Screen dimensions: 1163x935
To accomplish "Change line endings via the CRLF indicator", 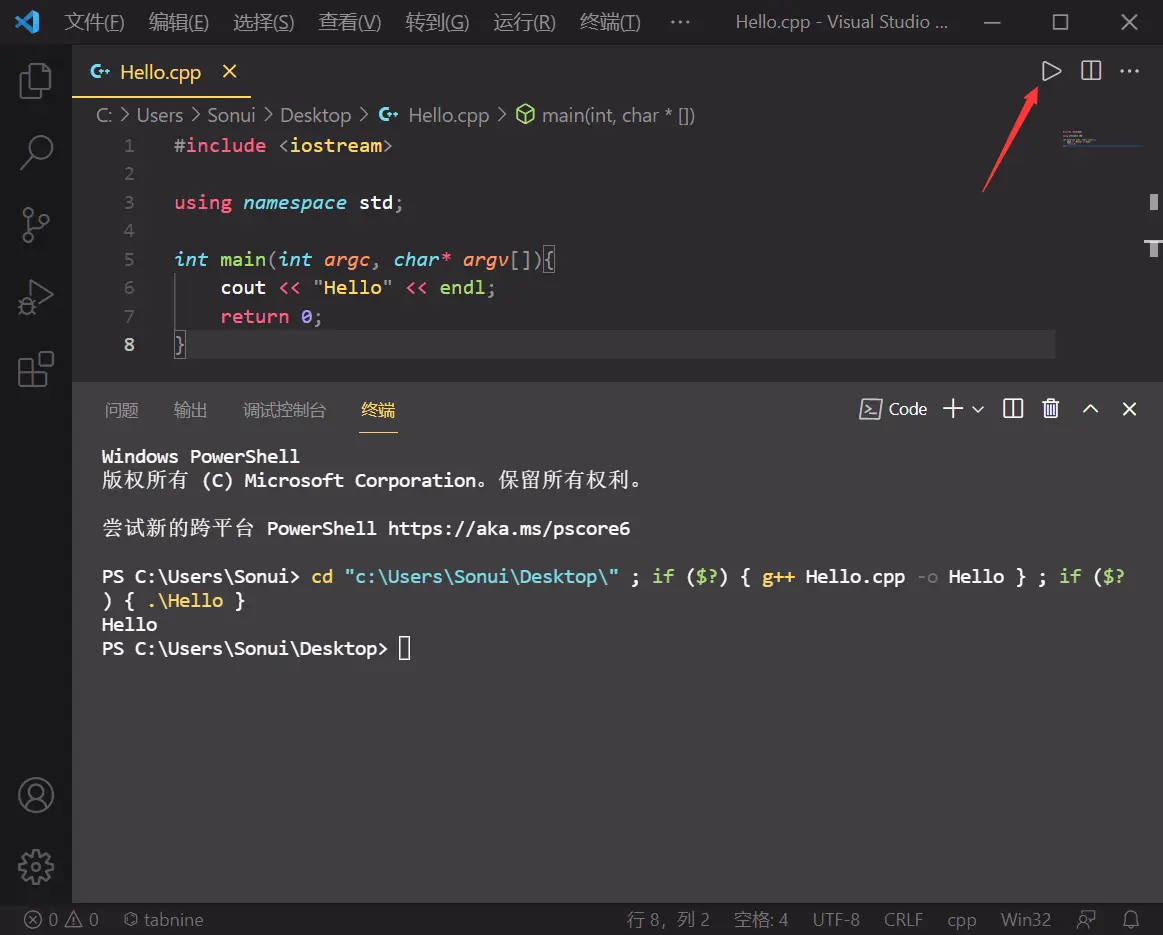I will (902, 919).
